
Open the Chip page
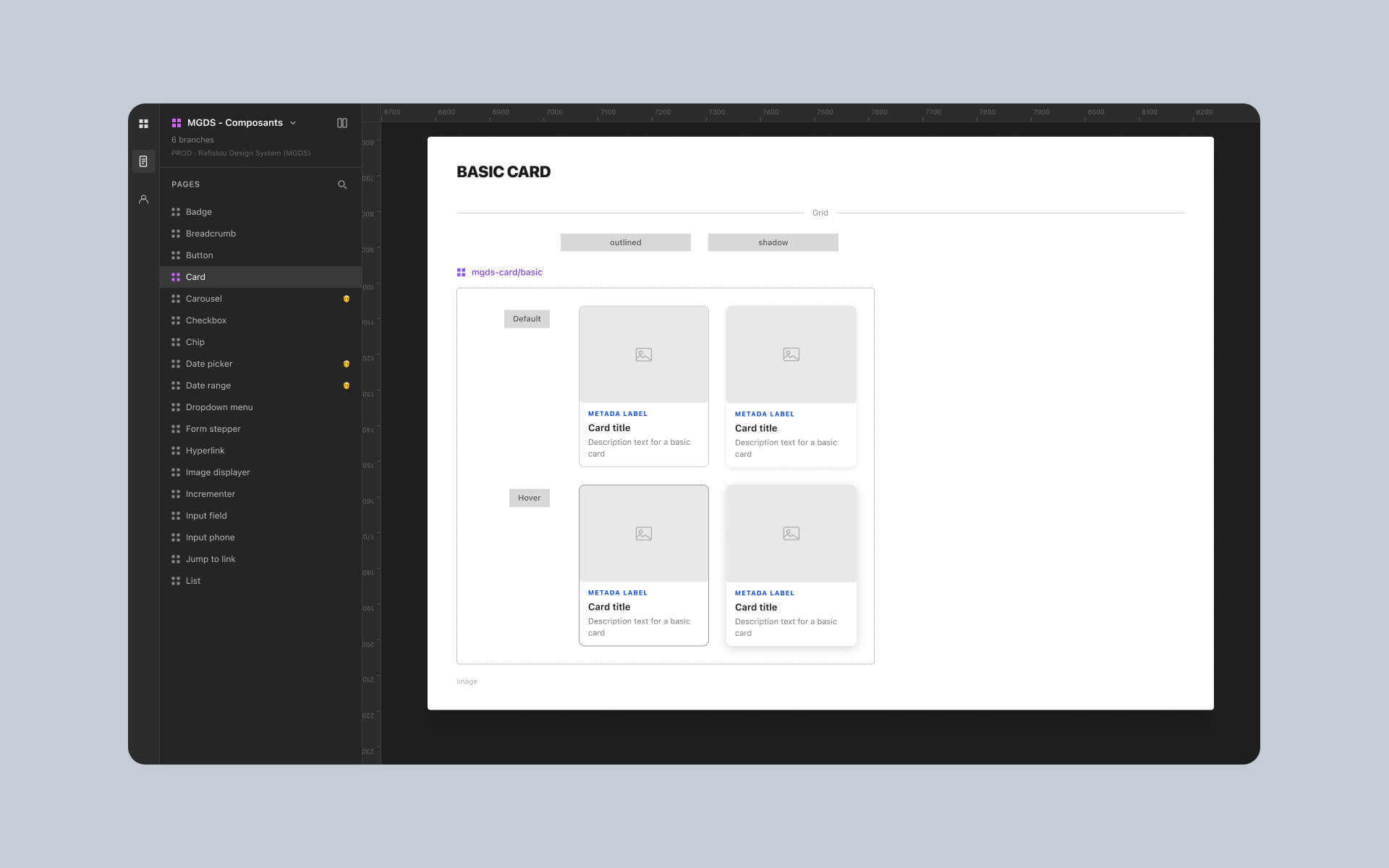coord(260,342)
